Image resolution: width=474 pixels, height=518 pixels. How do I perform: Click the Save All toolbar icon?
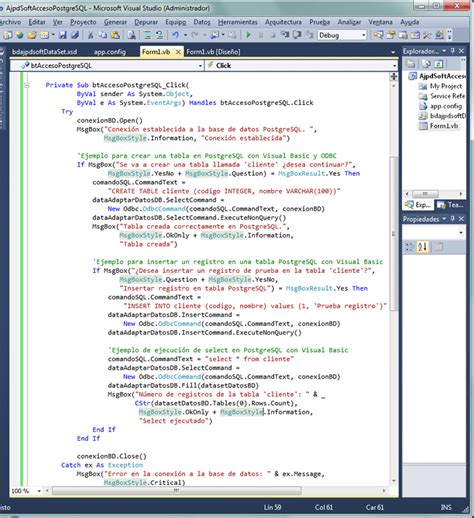(x=75, y=35)
